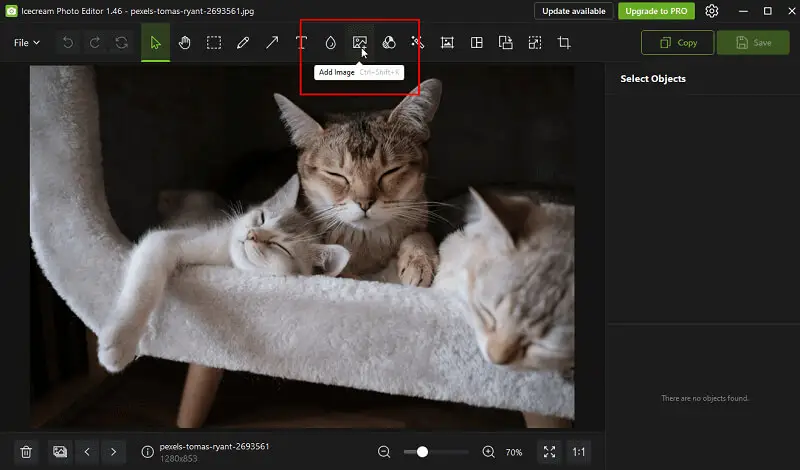Screen dimensions: 800x470
Task: Select the Arrow shape tool
Action: (272, 43)
